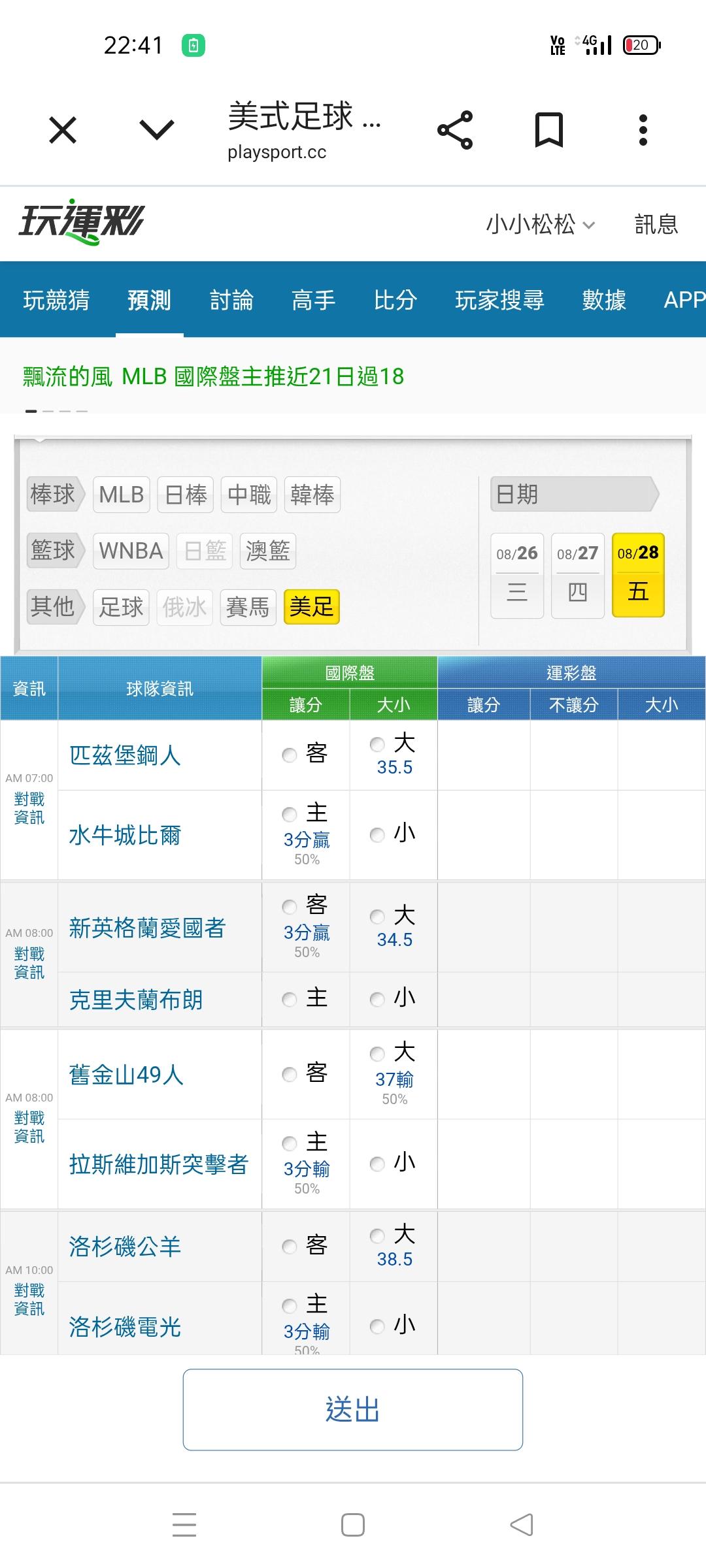Open team link 新英格蘭愛國者
The width and height of the screenshot is (706, 1568).
coord(147,928)
